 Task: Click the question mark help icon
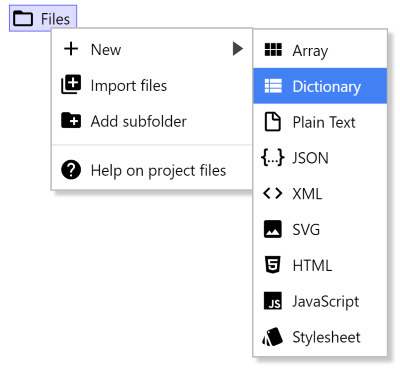tap(71, 170)
